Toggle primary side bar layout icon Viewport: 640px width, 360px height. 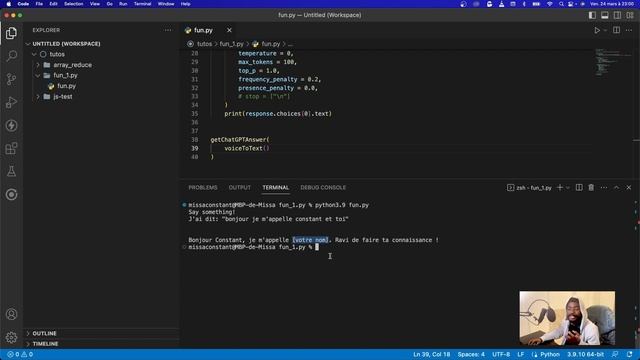tap(592, 15)
